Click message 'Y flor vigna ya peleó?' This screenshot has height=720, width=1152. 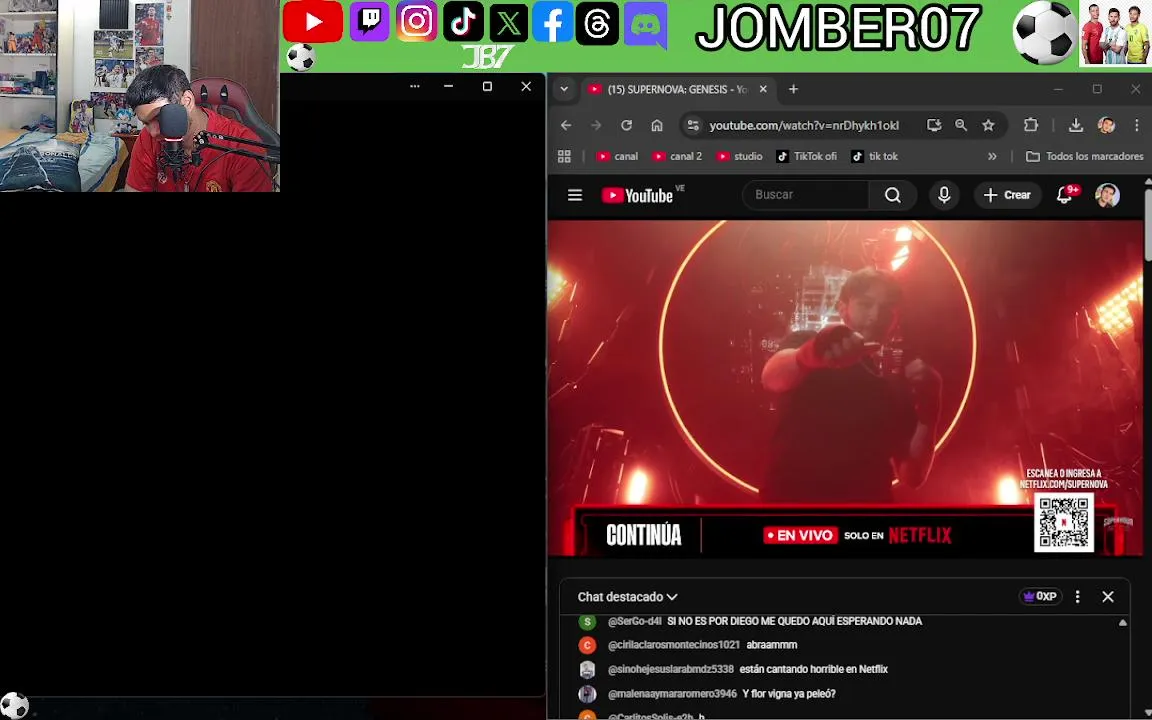click(x=789, y=694)
